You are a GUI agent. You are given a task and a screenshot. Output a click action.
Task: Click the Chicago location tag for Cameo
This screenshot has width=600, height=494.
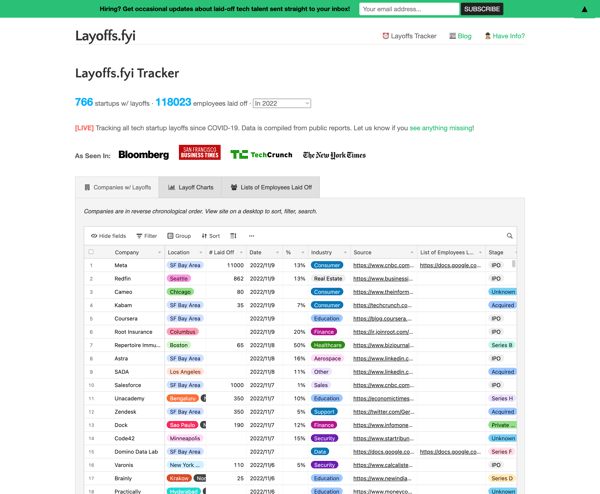[180, 292]
